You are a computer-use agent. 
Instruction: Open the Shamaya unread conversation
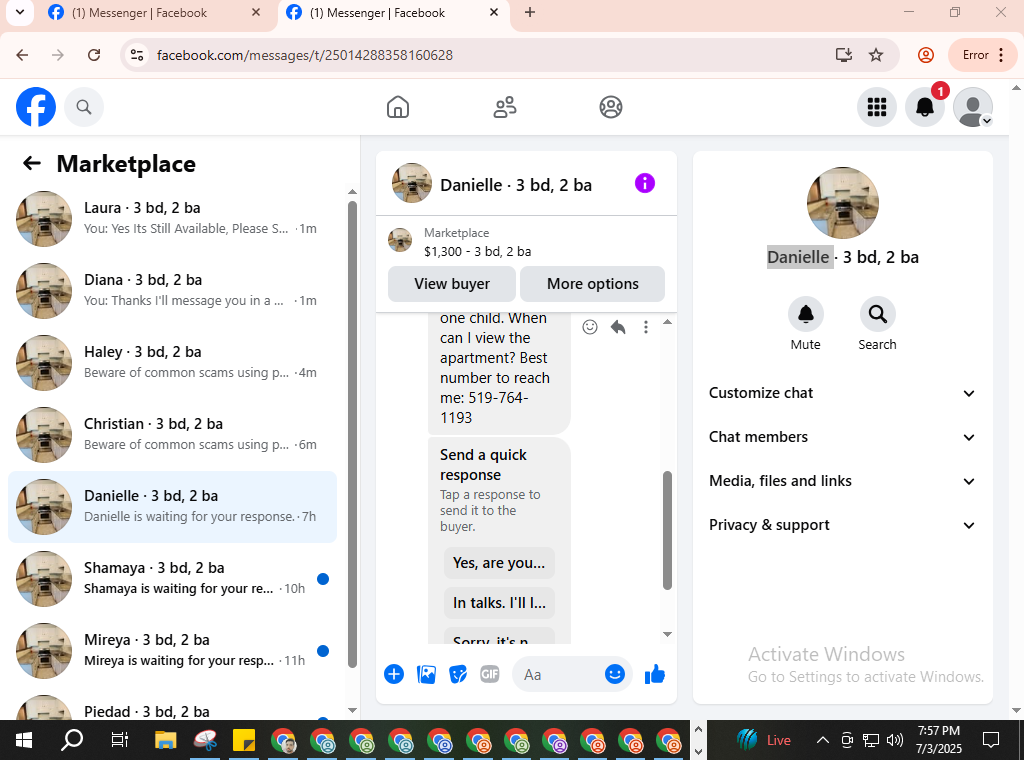click(x=172, y=578)
